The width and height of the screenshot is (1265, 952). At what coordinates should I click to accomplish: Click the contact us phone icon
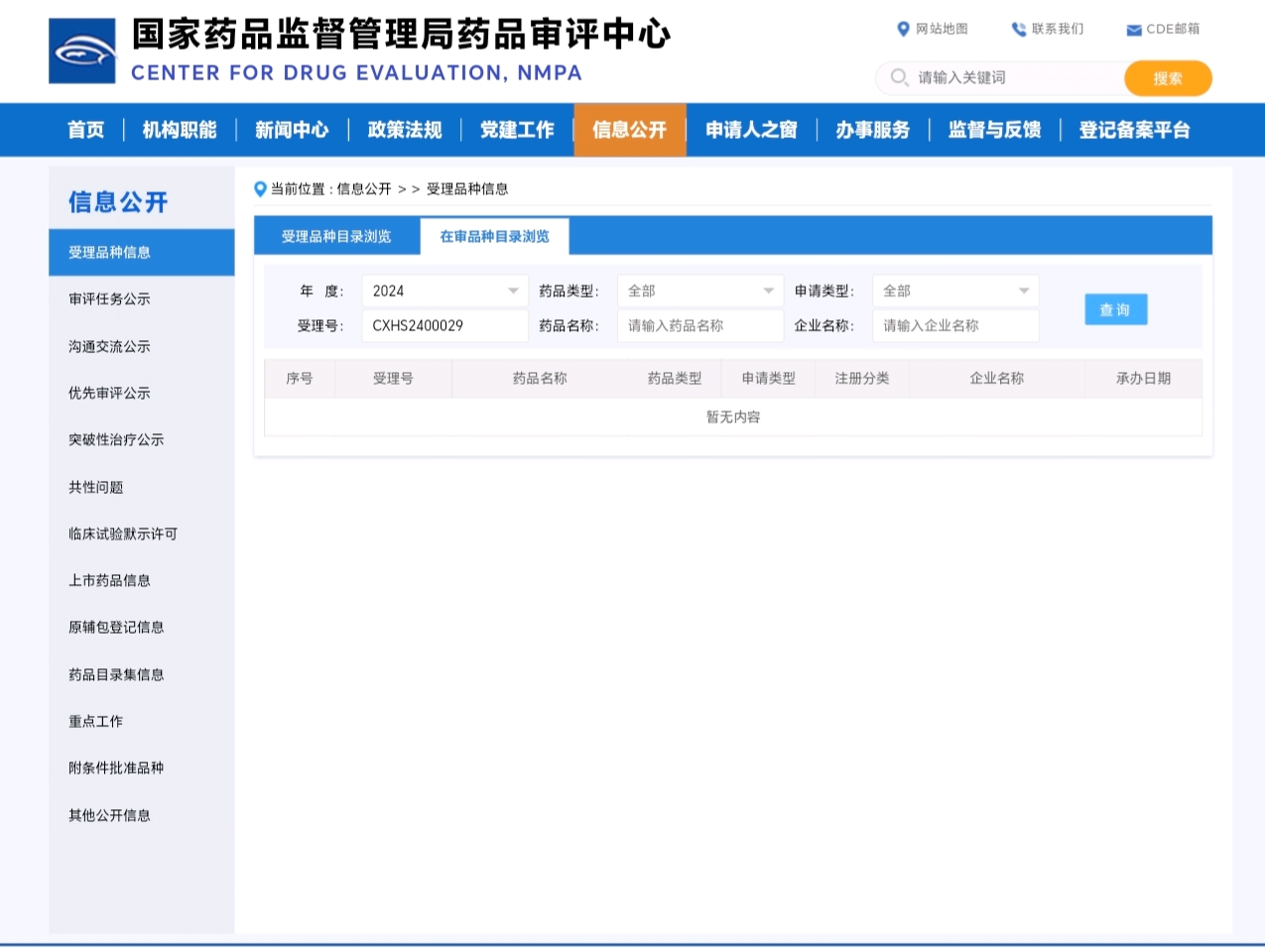[1018, 29]
